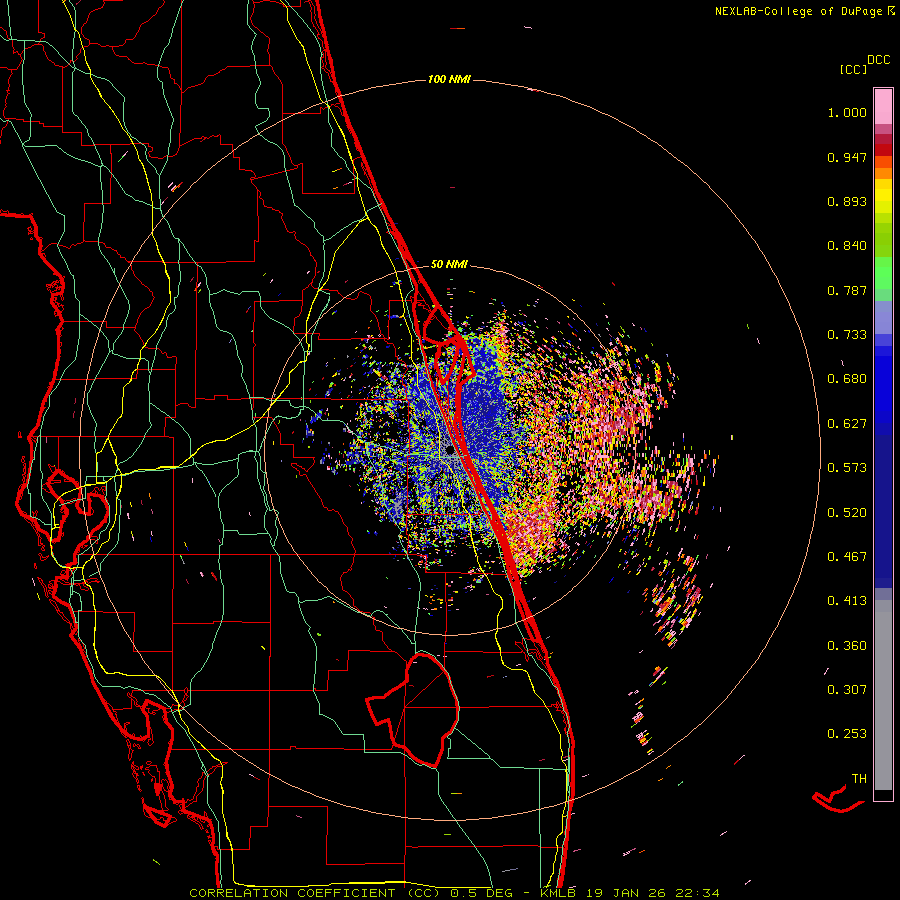Click the 100 NMI range ring label
The width and height of the screenshot is (900, 900).
pyautogui.click(x=449, y=79)
